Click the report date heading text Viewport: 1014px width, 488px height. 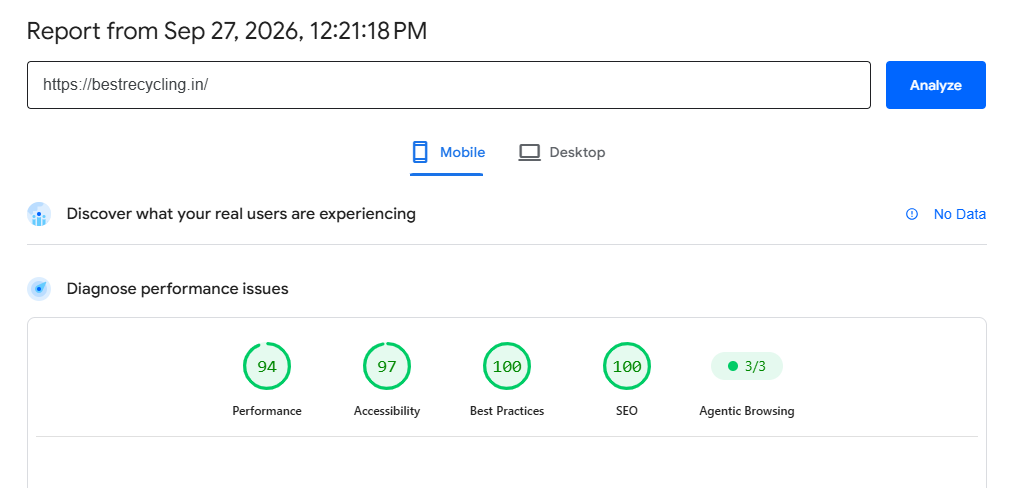pyautogui.click(x=227, y=31)
